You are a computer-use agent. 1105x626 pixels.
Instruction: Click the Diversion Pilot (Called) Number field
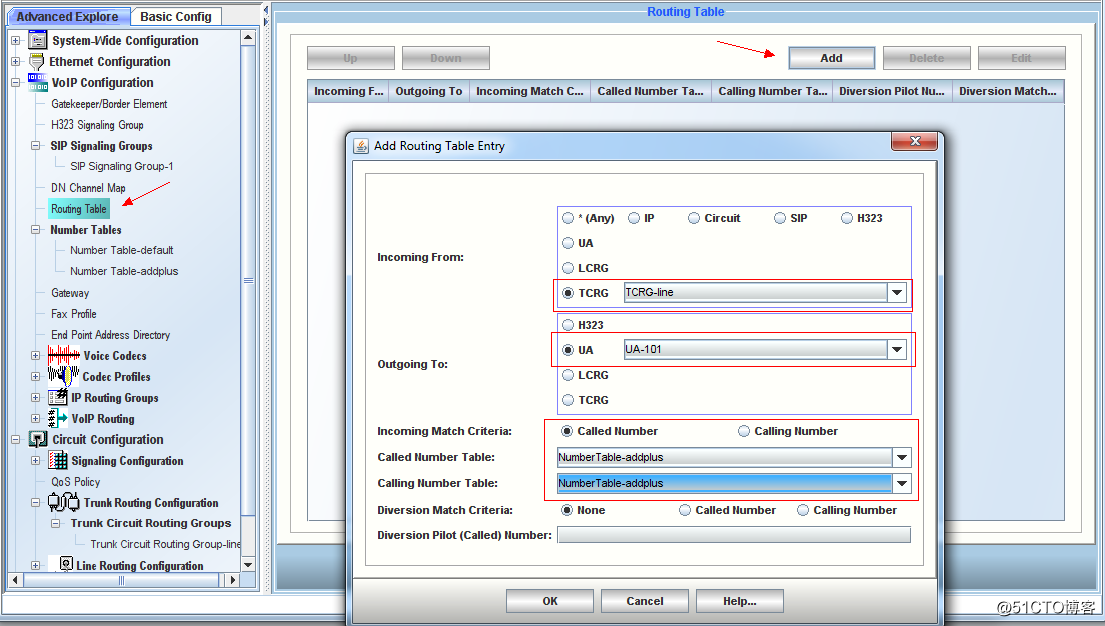pos(734,535)
